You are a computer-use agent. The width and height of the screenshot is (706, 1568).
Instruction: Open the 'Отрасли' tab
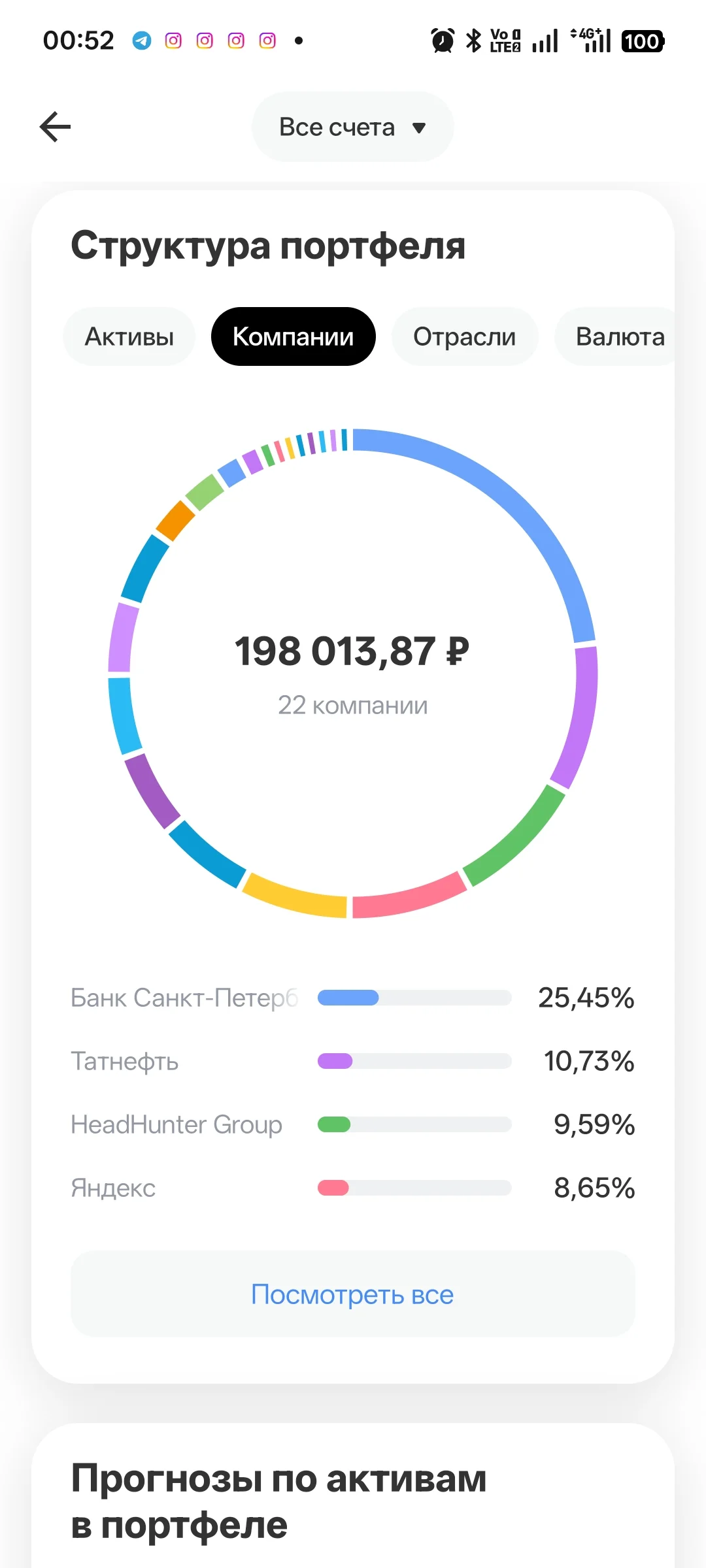coord(465,336)
